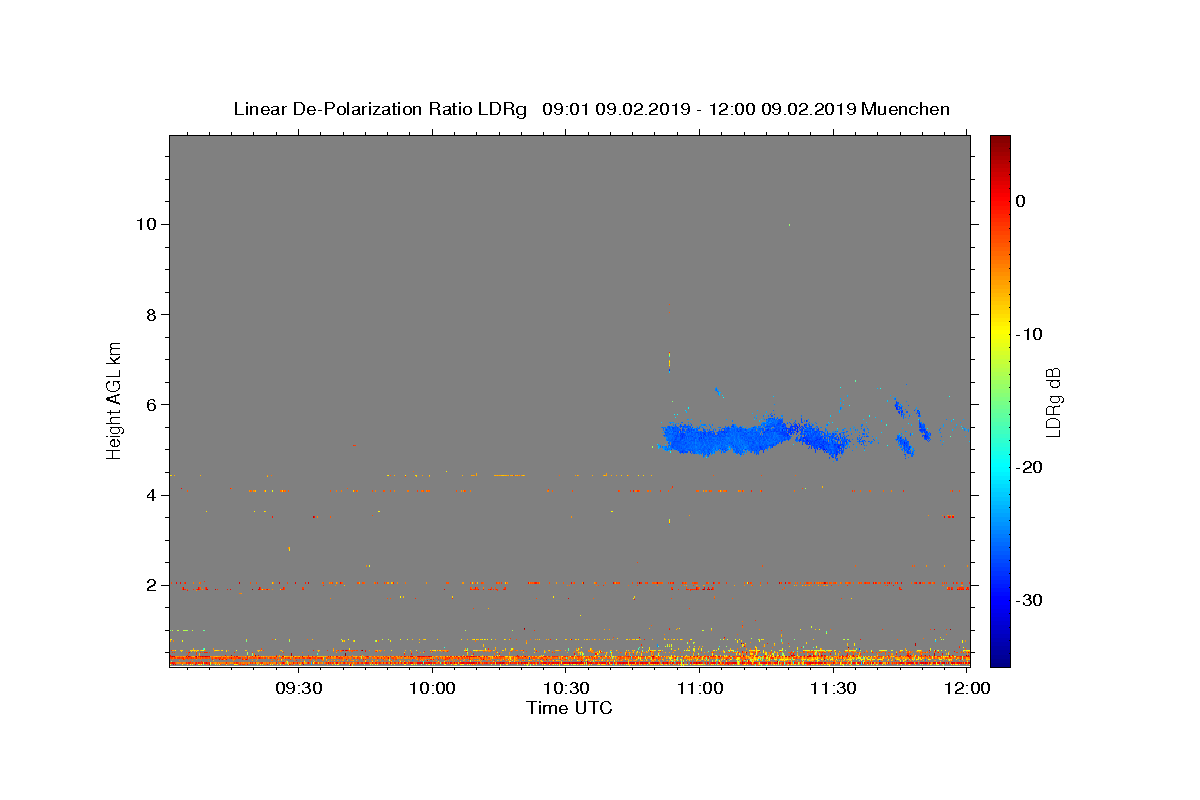This screenshot has height=800, width=1200.
Task: Pick the green middle section of colorbar
Action: (1000, 400)
